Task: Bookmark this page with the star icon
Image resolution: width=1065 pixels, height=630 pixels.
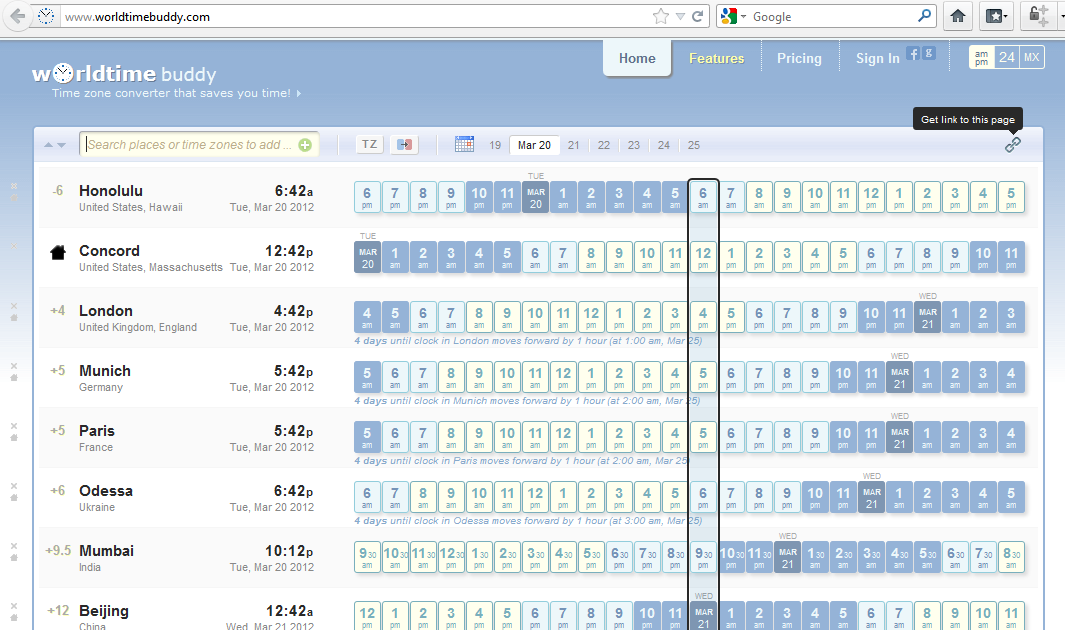Action: pos(660,16)
